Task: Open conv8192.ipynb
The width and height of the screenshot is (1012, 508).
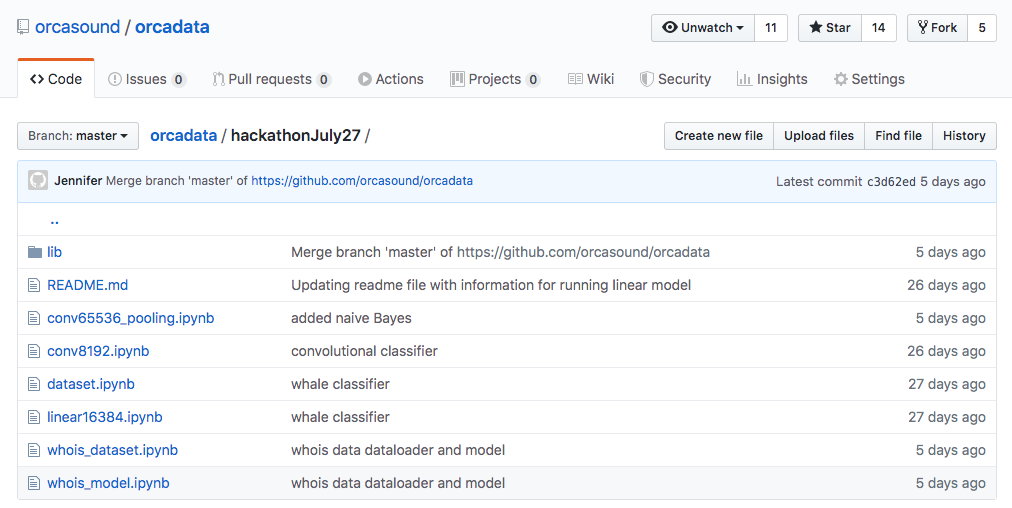Action: tap(98, 351)
